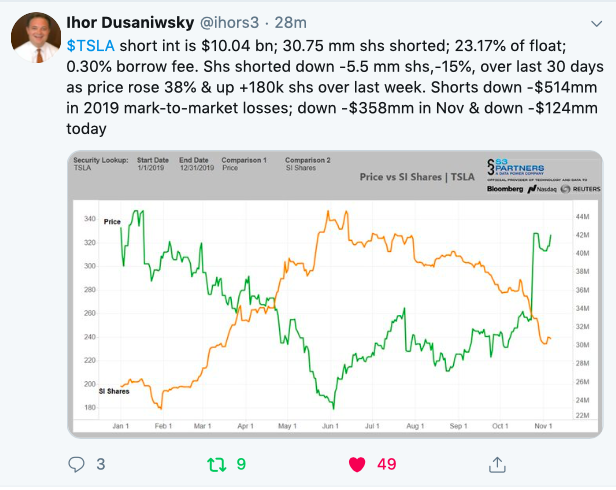
Task: Open Ihor Dusaniwsky's profile picture
Action: [35, 37]
